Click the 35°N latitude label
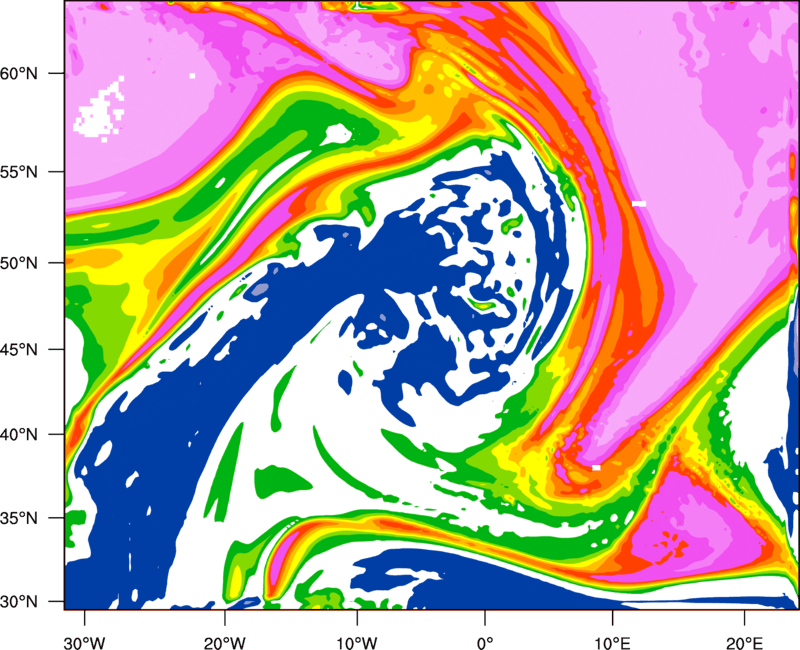Screen dimensions: 800x650 click(x=19, y=518)
